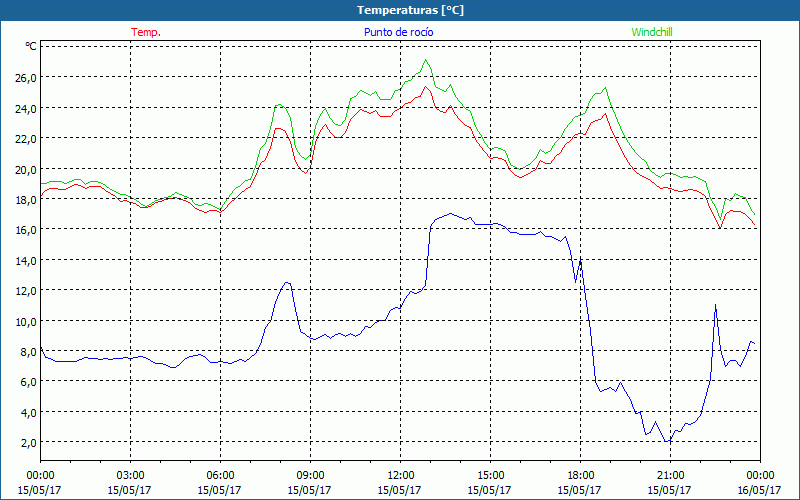
Task: Click the '15:00' time axis label
Action: pyautogui.click(x=490, y=476)
